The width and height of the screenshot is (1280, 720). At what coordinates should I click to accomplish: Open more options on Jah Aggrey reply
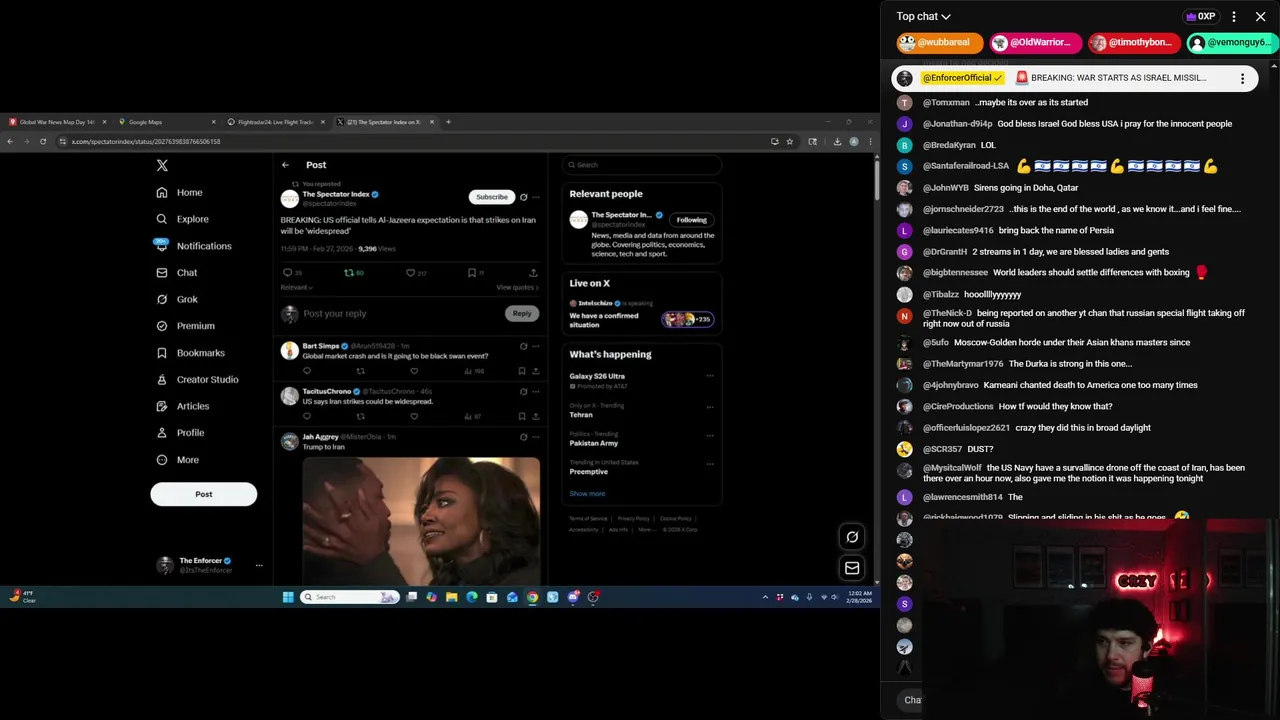[536, 437]
